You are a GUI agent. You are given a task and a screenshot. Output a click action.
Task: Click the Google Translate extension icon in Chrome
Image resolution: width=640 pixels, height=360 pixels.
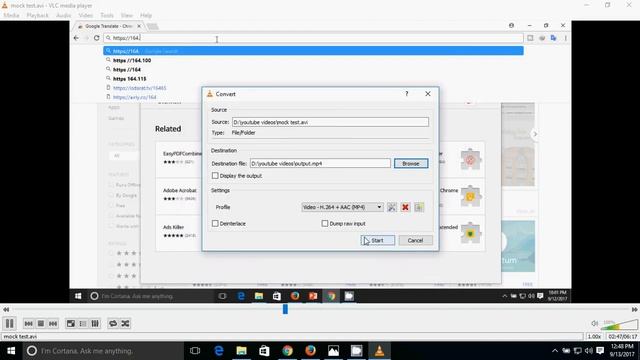click(553, 38)
